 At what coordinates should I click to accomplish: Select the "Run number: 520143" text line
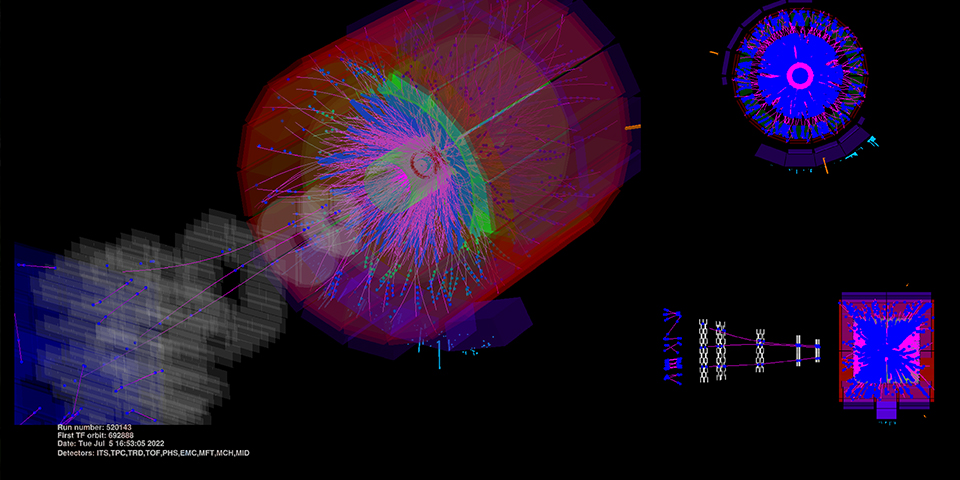point(95,427)
